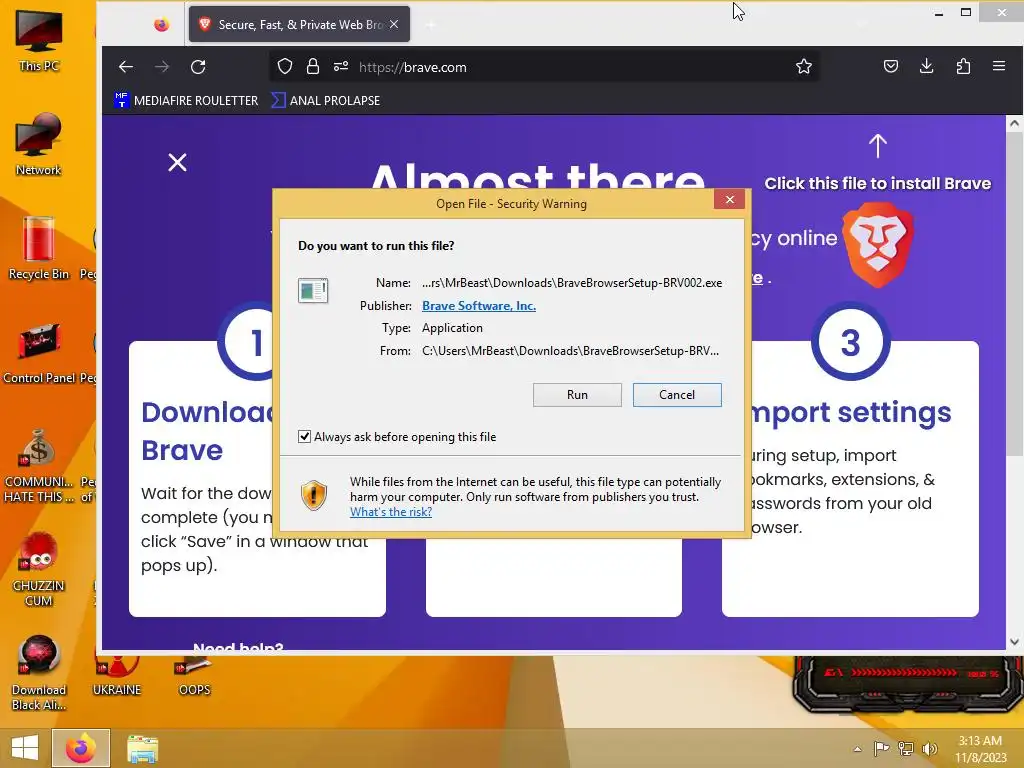Screen dimensions: 1024x768
Task: Open File Explorer from taskbar
Action: click(142, 748)
